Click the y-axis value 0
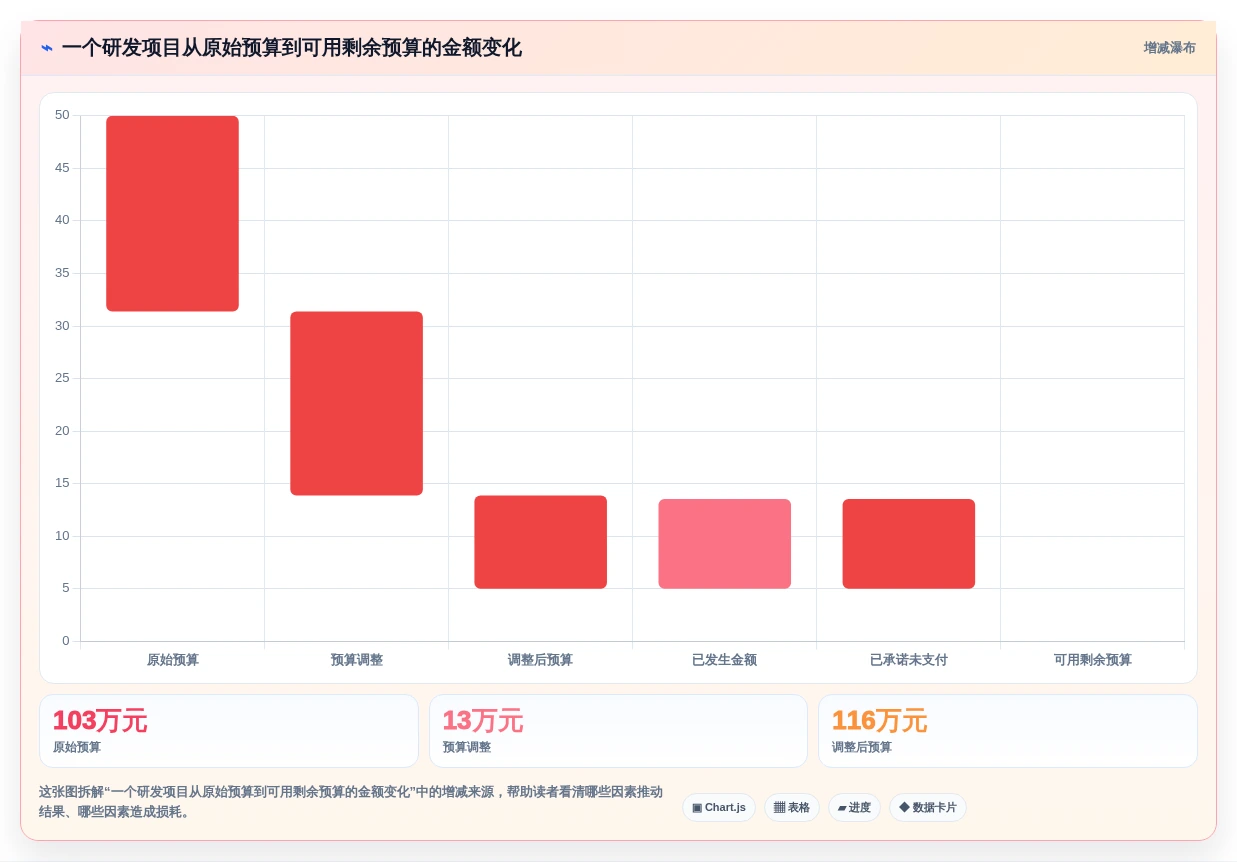The height and width of the screenshot is (862, 1237). tap(66, 641)
